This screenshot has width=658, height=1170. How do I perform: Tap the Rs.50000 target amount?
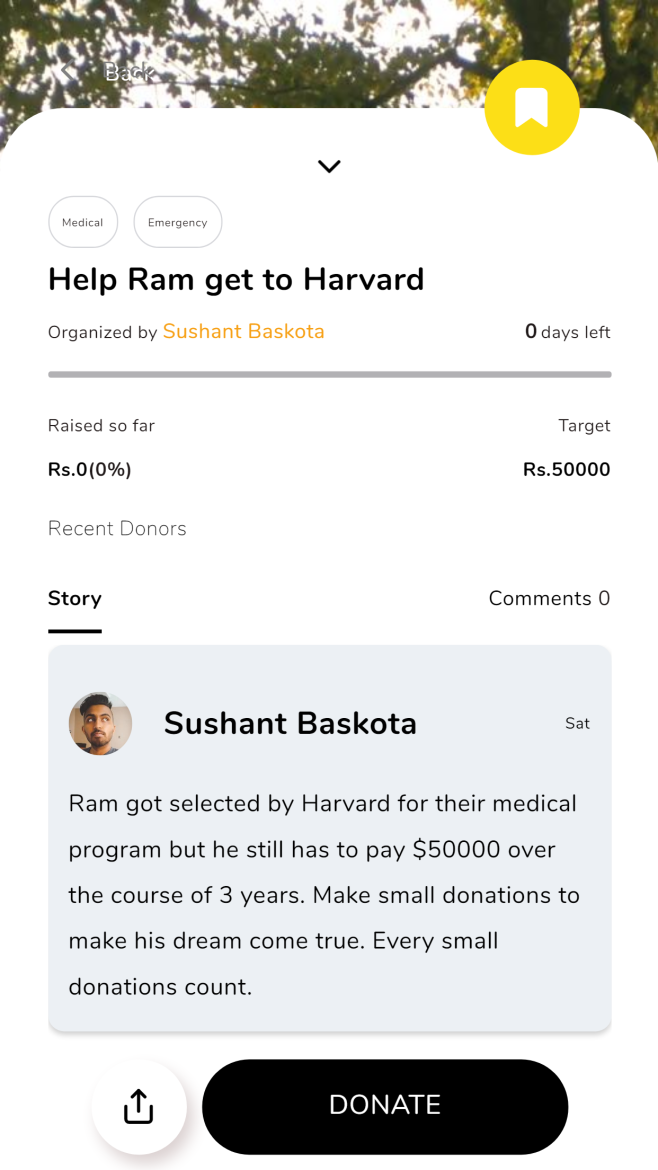coord(566,470)
